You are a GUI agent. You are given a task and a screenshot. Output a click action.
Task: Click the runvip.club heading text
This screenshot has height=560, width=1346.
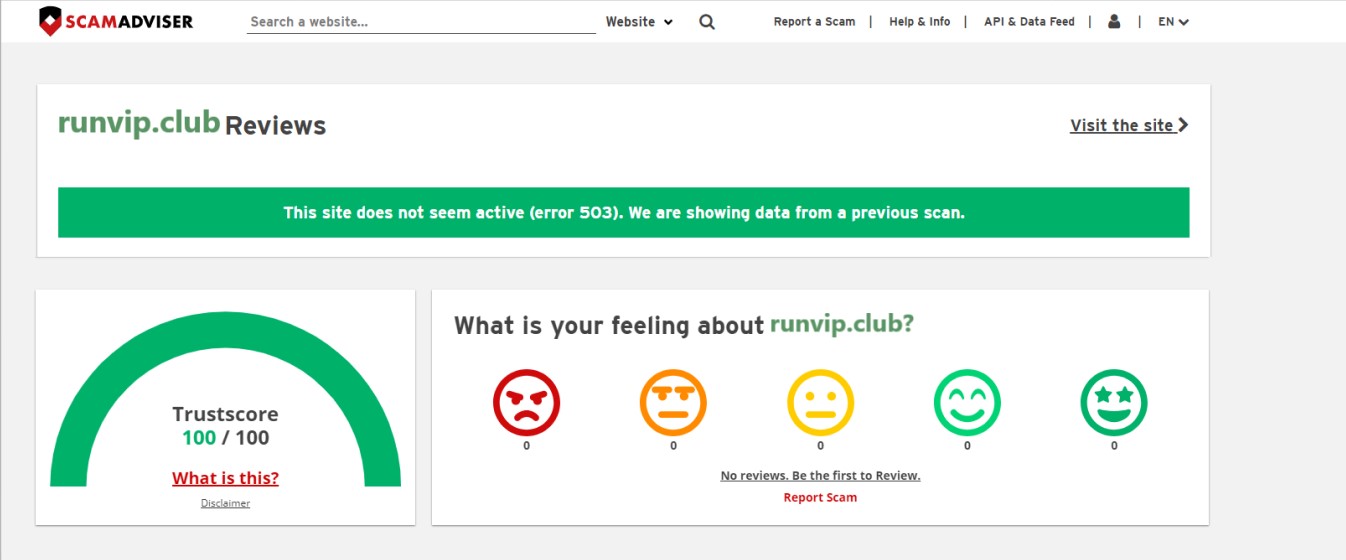(139, 123)
